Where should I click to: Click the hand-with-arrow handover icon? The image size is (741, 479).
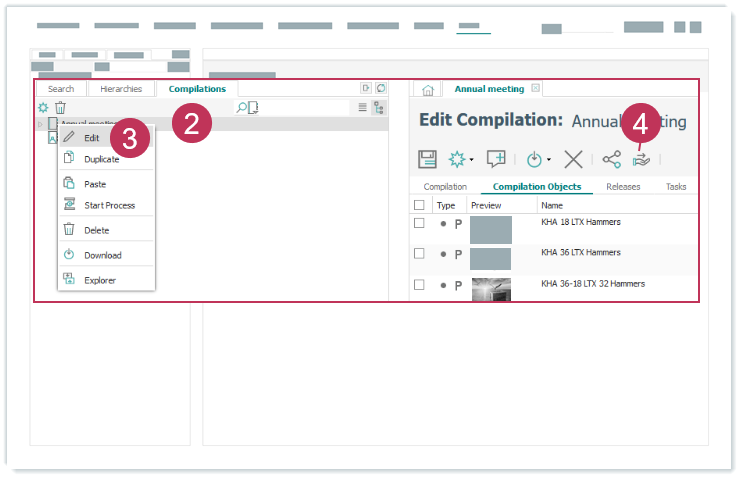[x=641, y=159]
